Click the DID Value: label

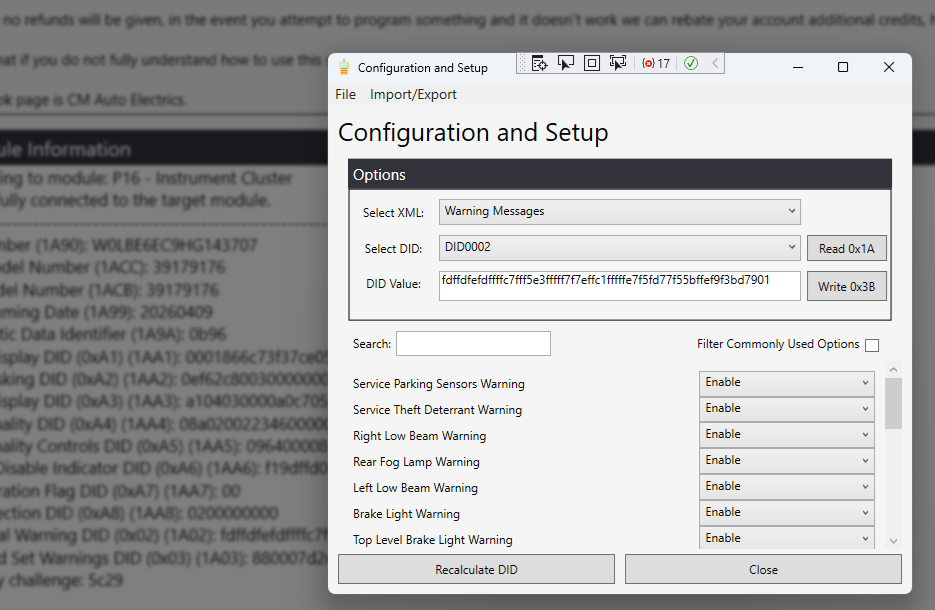[x=394, y=284]
